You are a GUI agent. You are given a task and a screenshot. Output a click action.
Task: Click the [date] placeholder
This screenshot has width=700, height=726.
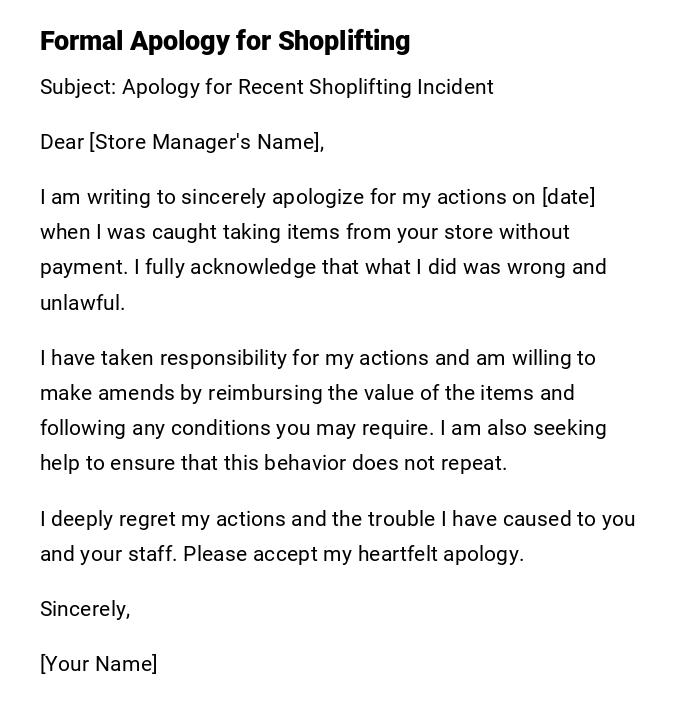tap(568, 197)
